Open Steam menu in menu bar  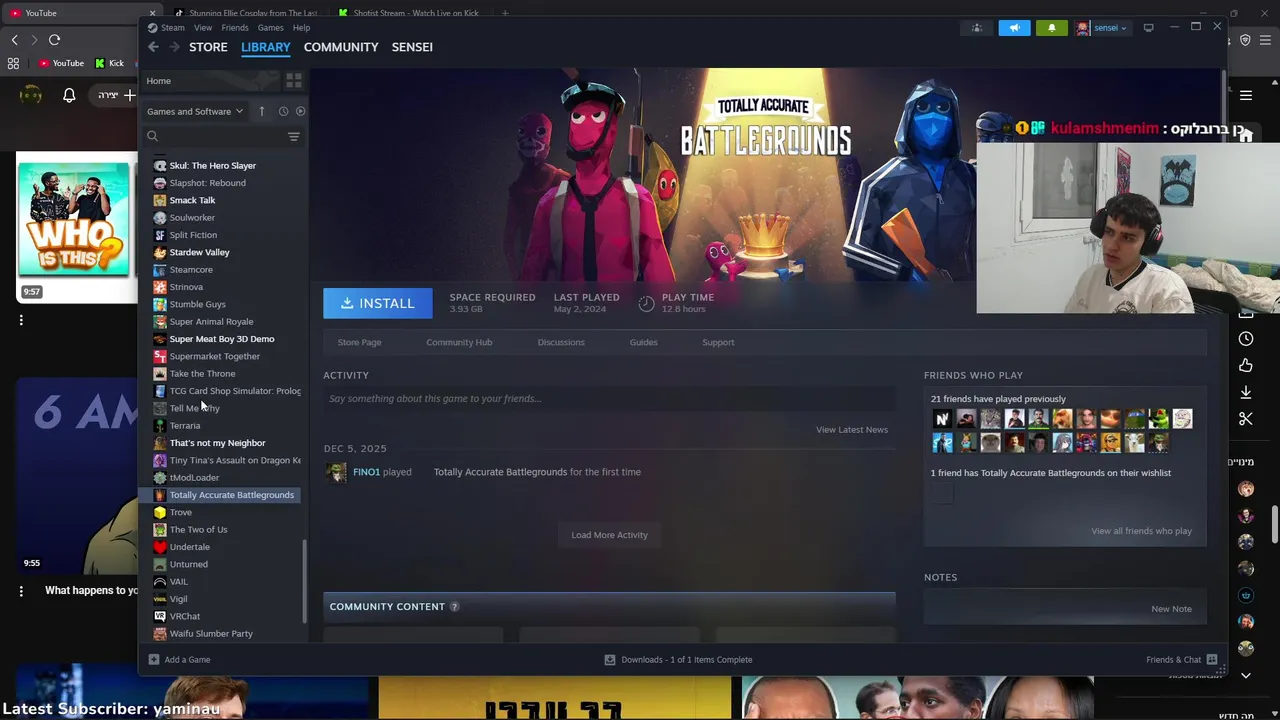pos(173,28)
